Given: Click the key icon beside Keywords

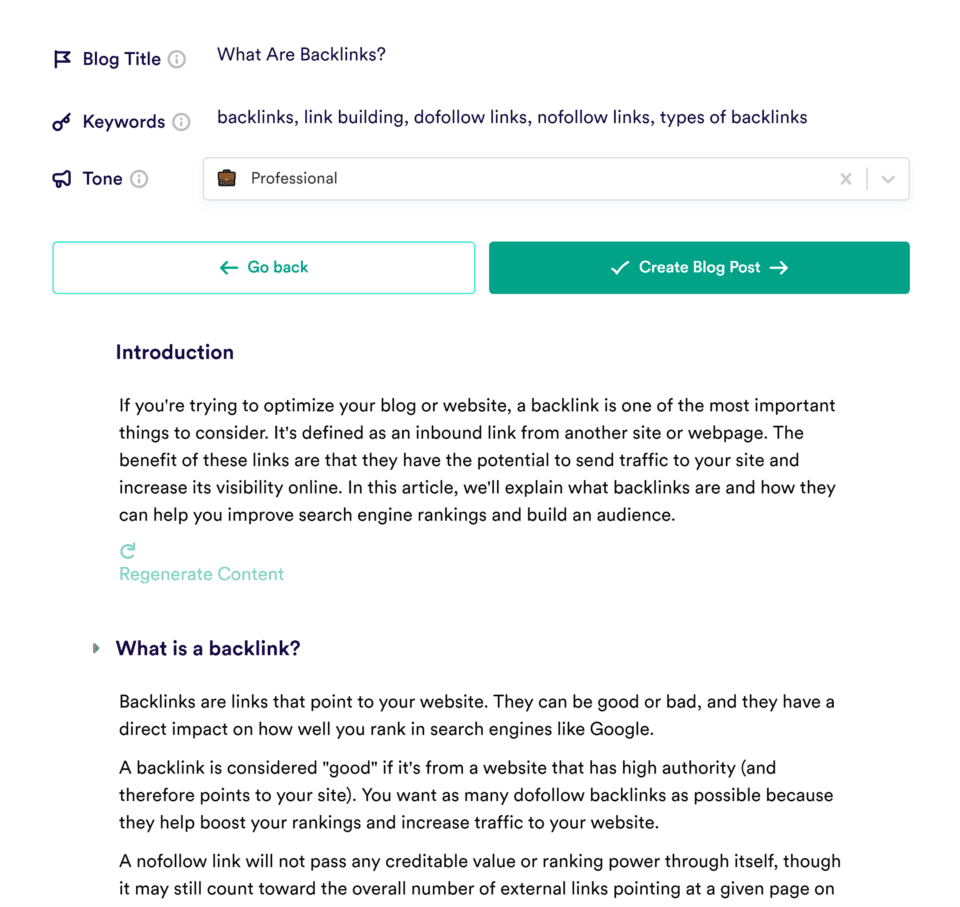Looking at the screenshot, I should coord(60,121).
